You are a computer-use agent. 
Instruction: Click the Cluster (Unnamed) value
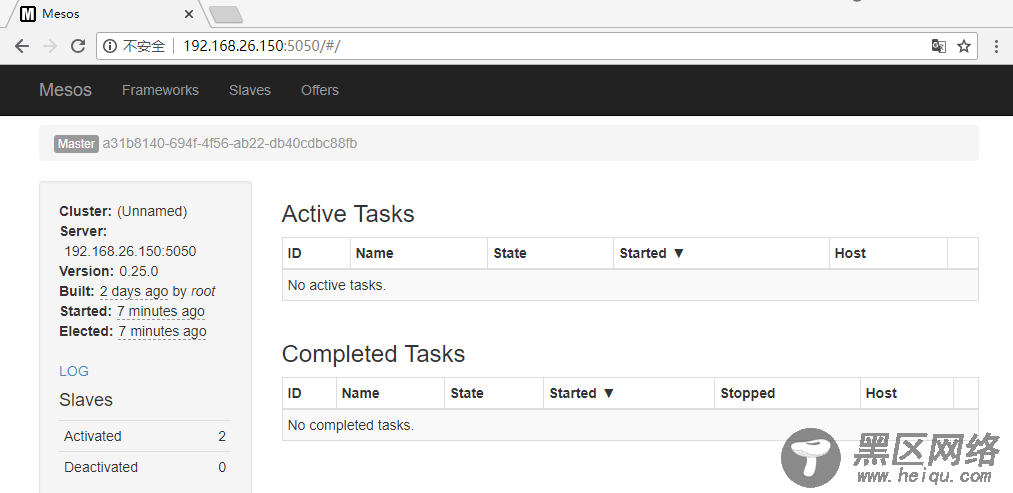[152, 211]
